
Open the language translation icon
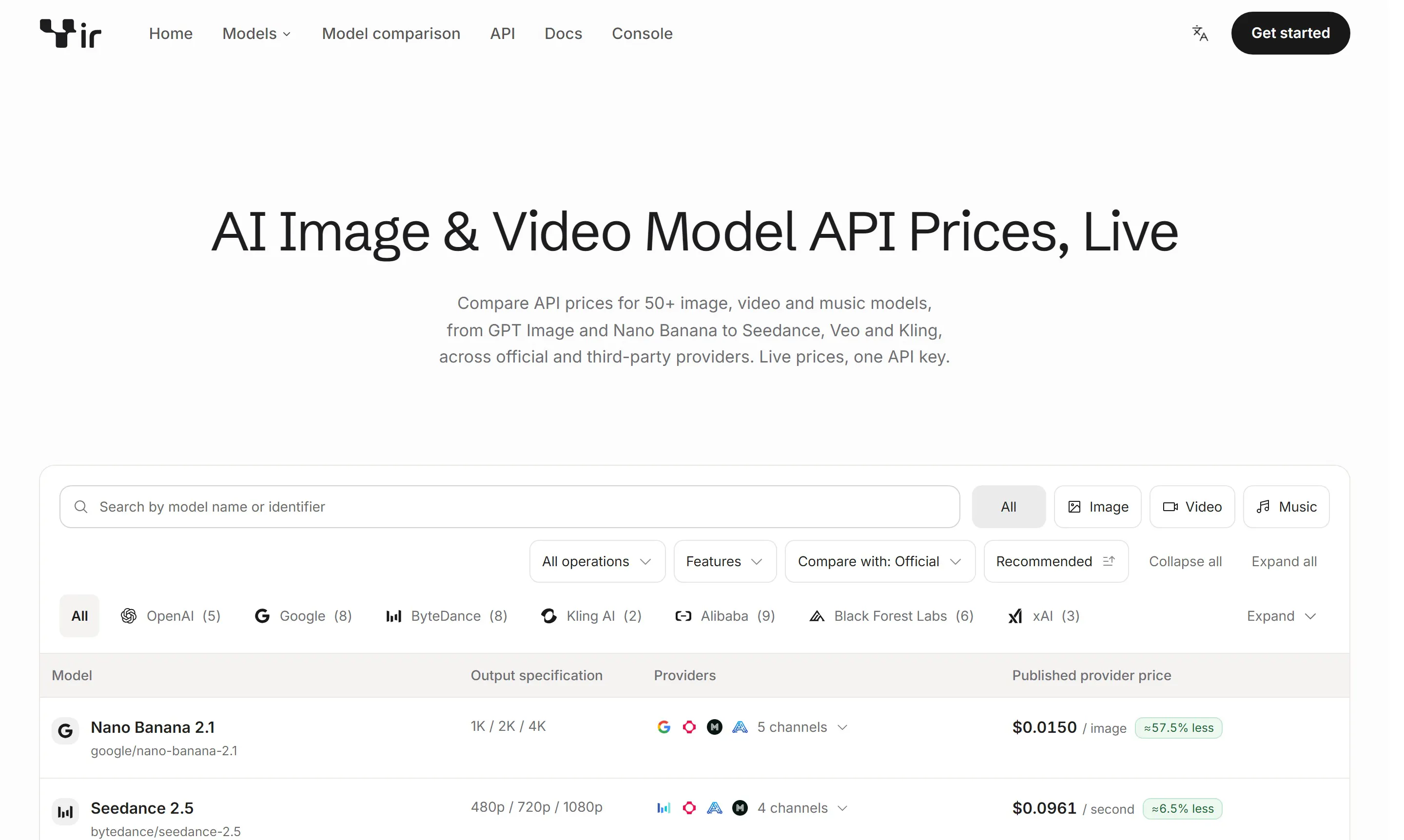(1200, 34)
